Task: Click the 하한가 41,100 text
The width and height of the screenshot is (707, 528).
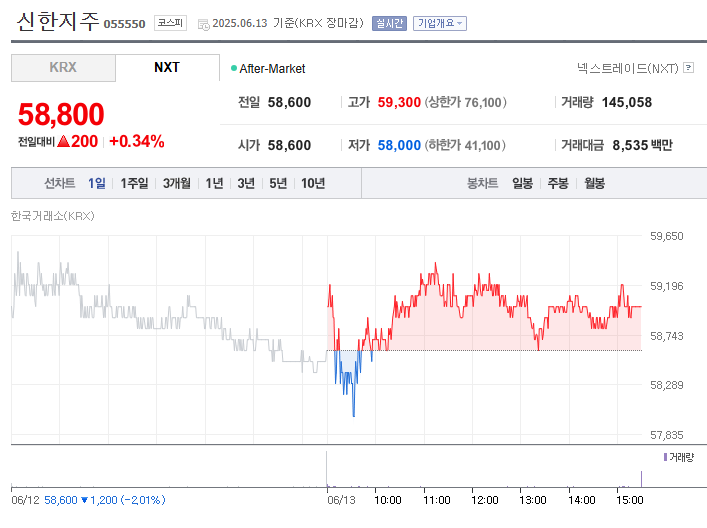Action: 465,145
